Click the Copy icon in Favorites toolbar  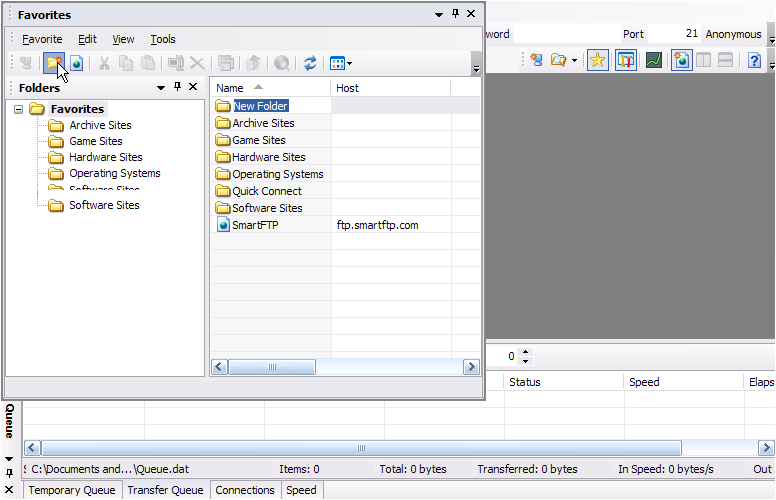126,63
